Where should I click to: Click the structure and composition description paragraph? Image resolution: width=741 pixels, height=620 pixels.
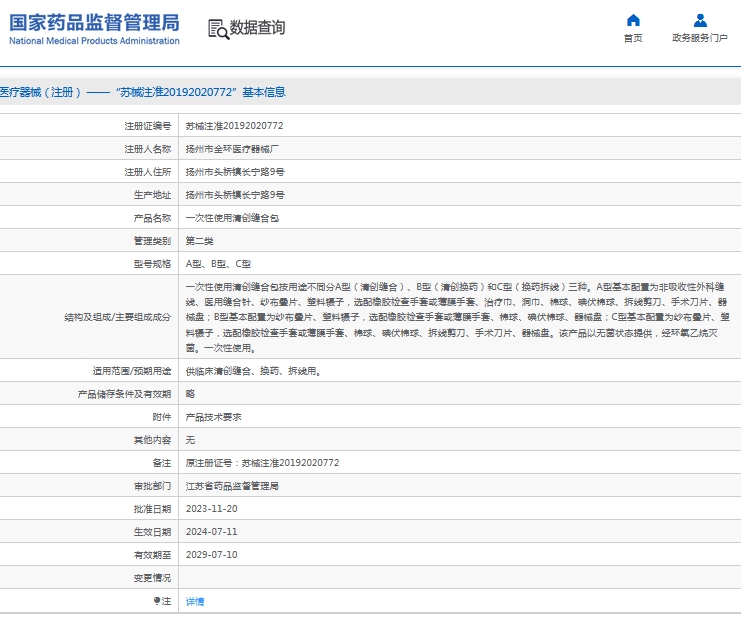coord(457,317)
